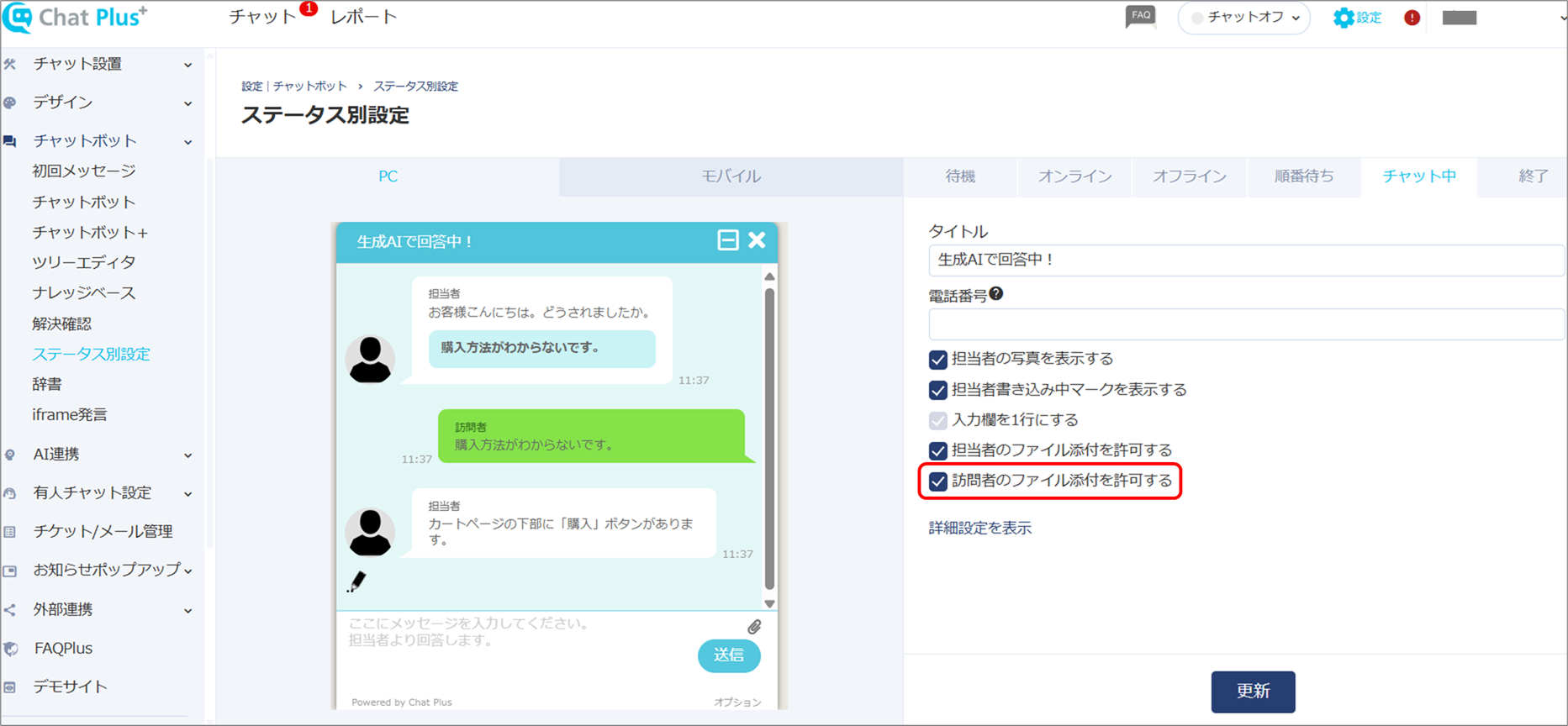Click the paperclip attachment icon in preview

click(x=754, y=627)
